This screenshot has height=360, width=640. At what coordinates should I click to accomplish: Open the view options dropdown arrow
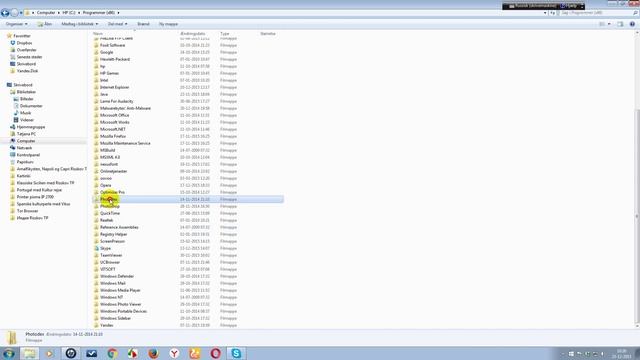[x=609, y=24]
